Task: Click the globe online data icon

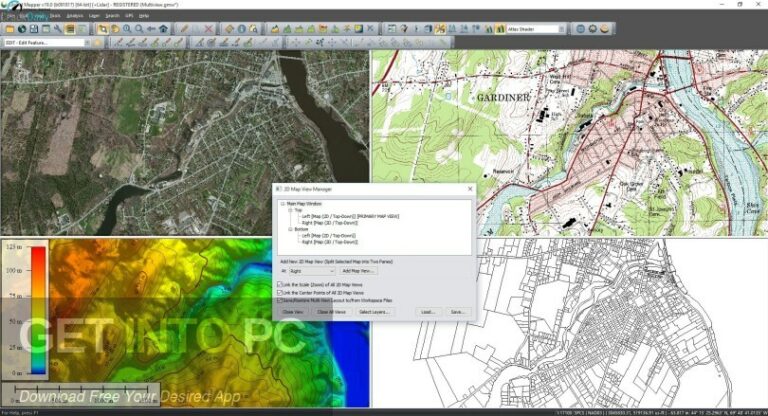Action: pos(22,29)
